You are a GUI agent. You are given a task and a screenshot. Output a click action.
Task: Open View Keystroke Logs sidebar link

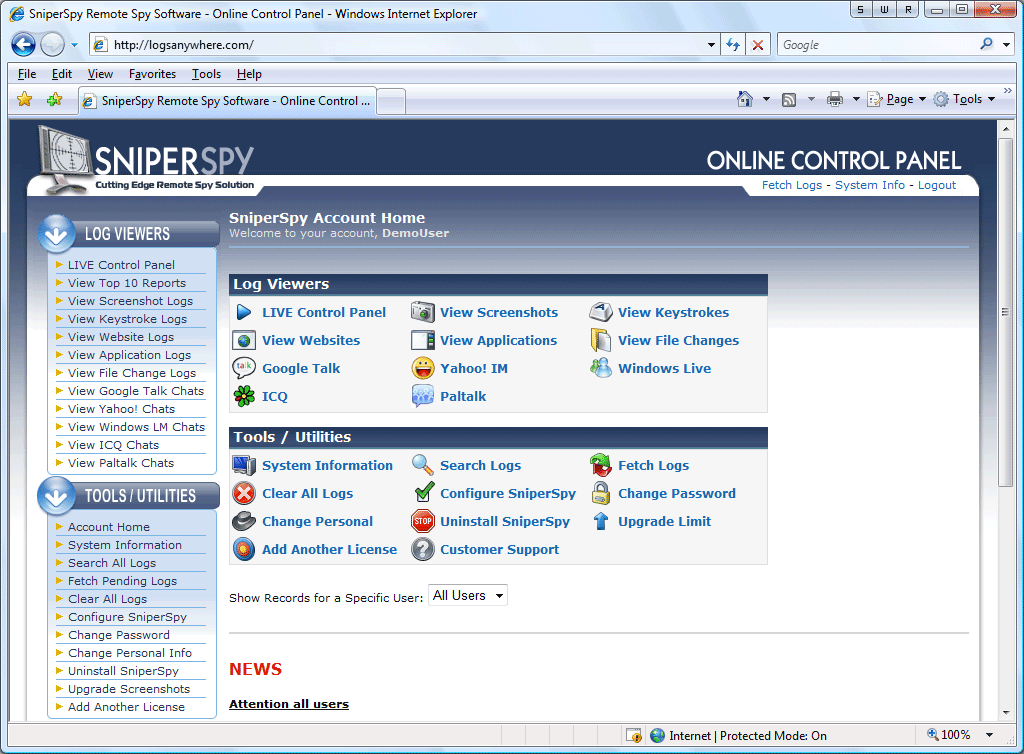[x=127, y=319]
